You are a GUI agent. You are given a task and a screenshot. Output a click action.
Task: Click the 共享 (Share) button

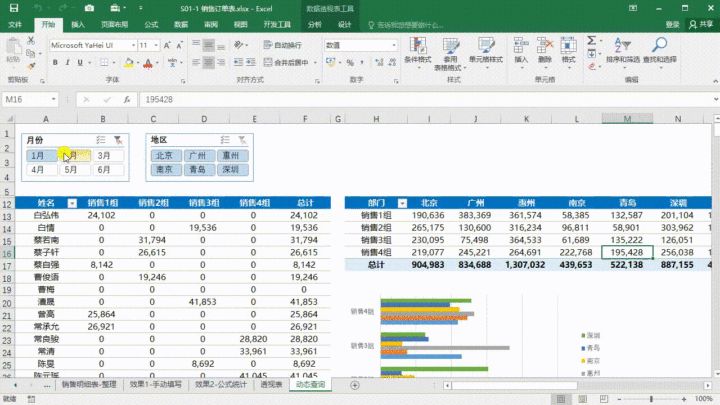click(x=701, y=24)
